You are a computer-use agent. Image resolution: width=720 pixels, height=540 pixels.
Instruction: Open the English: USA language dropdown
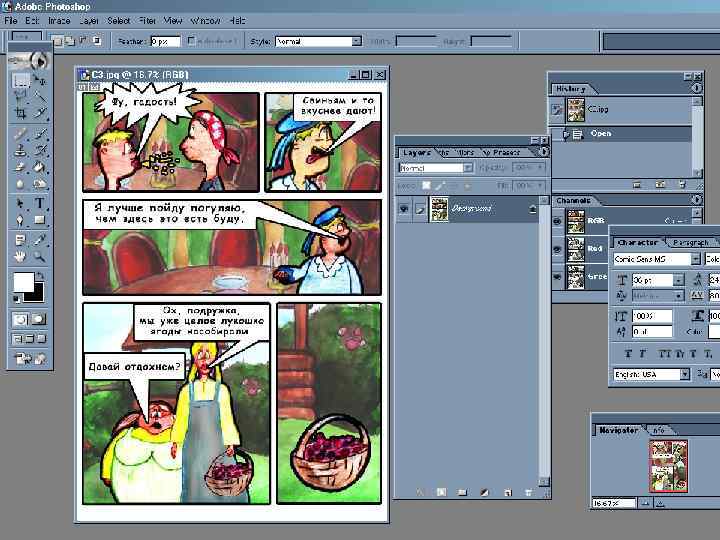pos(684,375)
